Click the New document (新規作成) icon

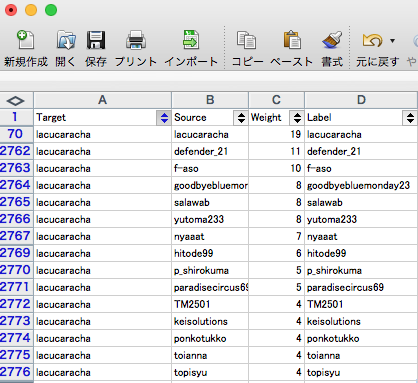point(26,40)
